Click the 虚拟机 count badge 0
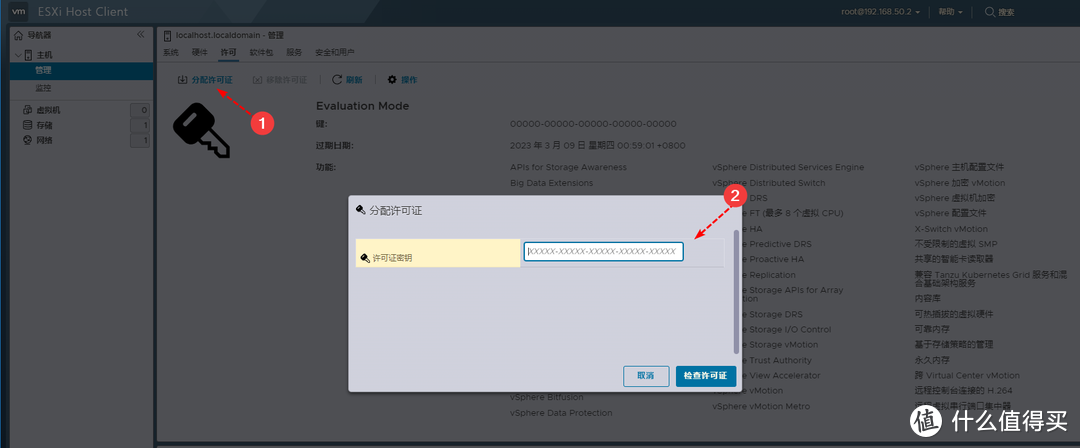The height and width of the screenshot is (448, 1080). coord(140,110)
